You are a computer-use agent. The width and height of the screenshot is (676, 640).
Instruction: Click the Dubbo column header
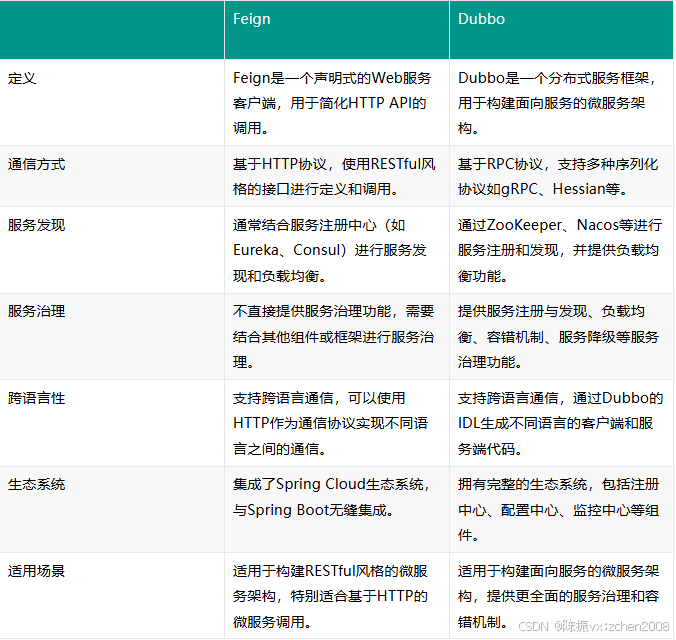point(561,29)
